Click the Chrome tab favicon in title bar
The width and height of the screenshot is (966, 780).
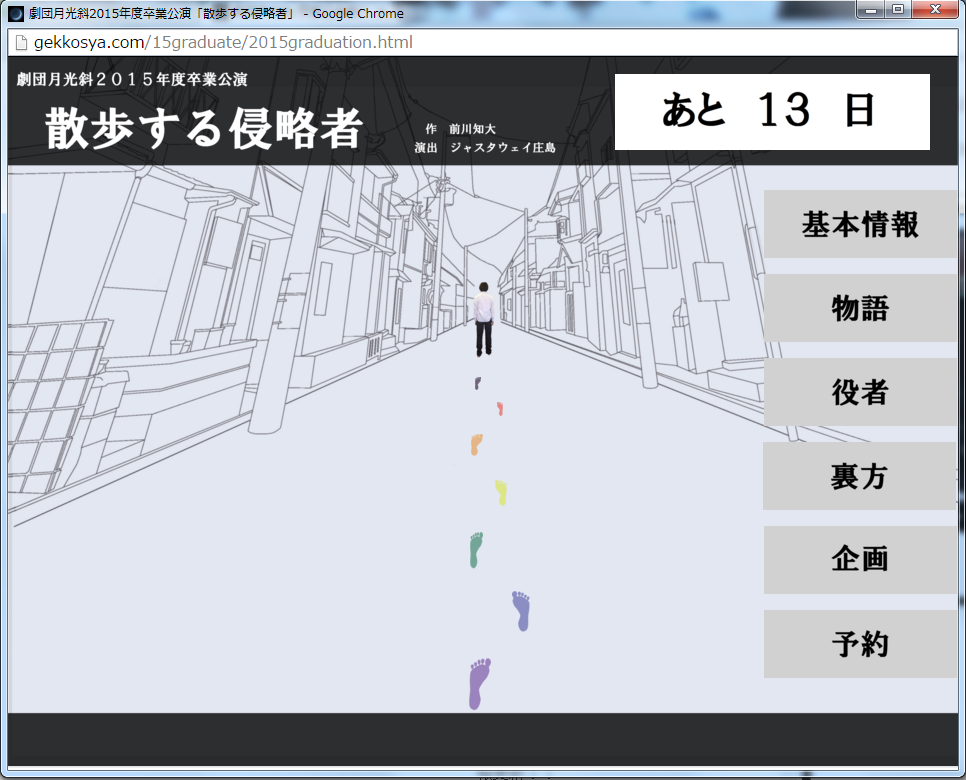16,13
